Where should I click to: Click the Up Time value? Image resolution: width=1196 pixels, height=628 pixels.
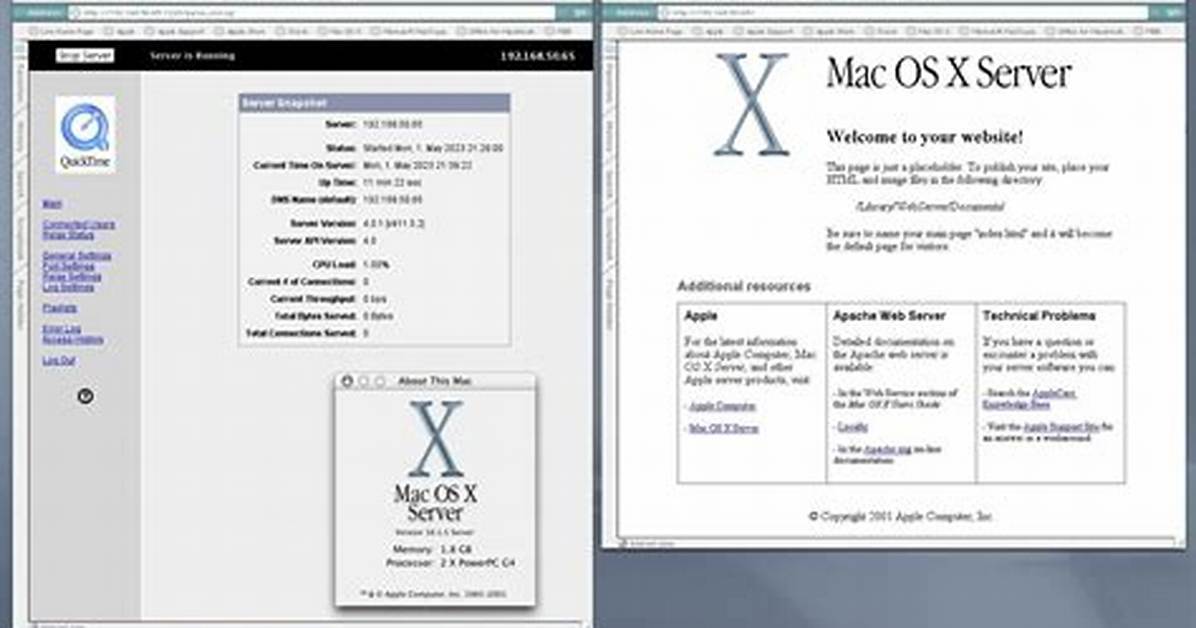pos(392,183)
